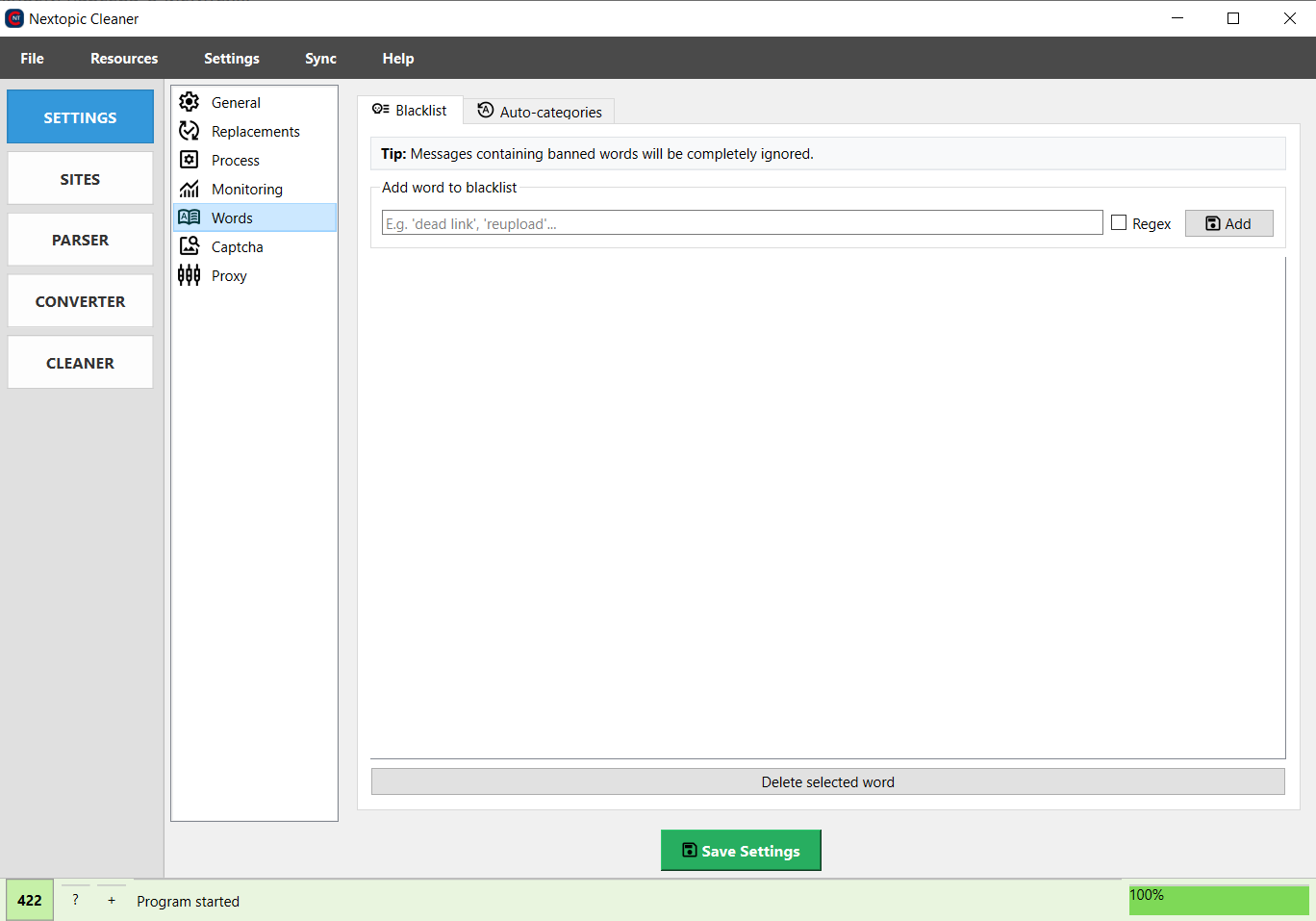Switch to the Auto-categories tab
1316x921 pixels.
(x=540, y=112)
